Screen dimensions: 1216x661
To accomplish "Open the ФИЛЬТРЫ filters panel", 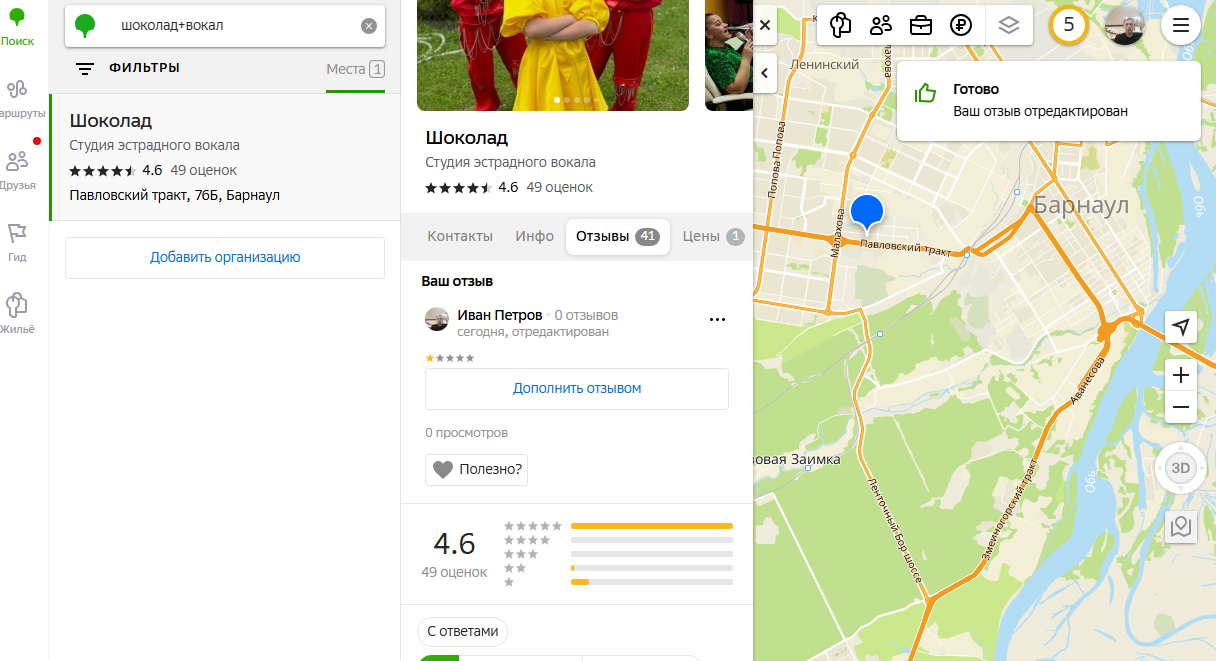I will pos(129,68).
